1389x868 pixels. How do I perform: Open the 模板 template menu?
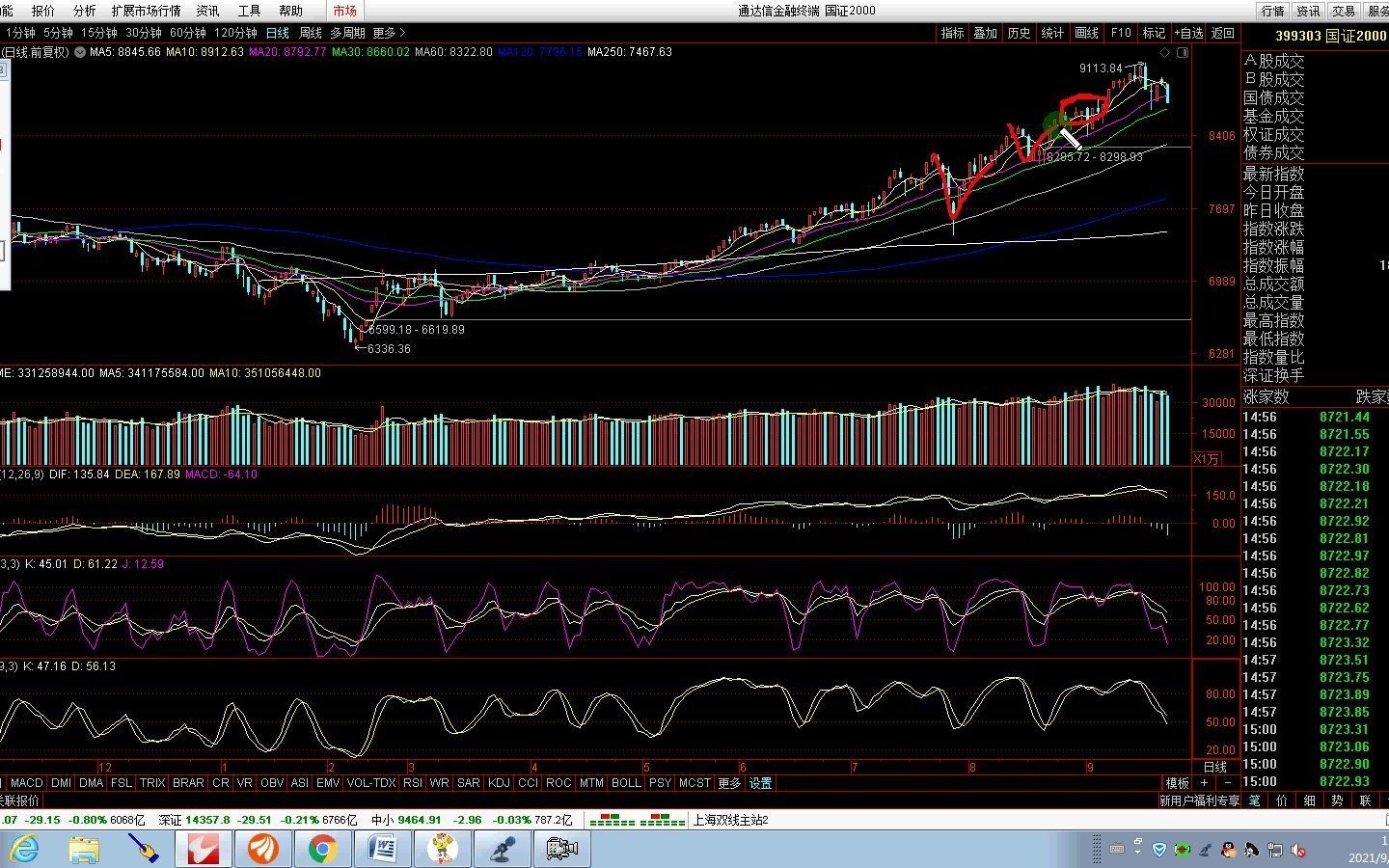click(1178, 783)
